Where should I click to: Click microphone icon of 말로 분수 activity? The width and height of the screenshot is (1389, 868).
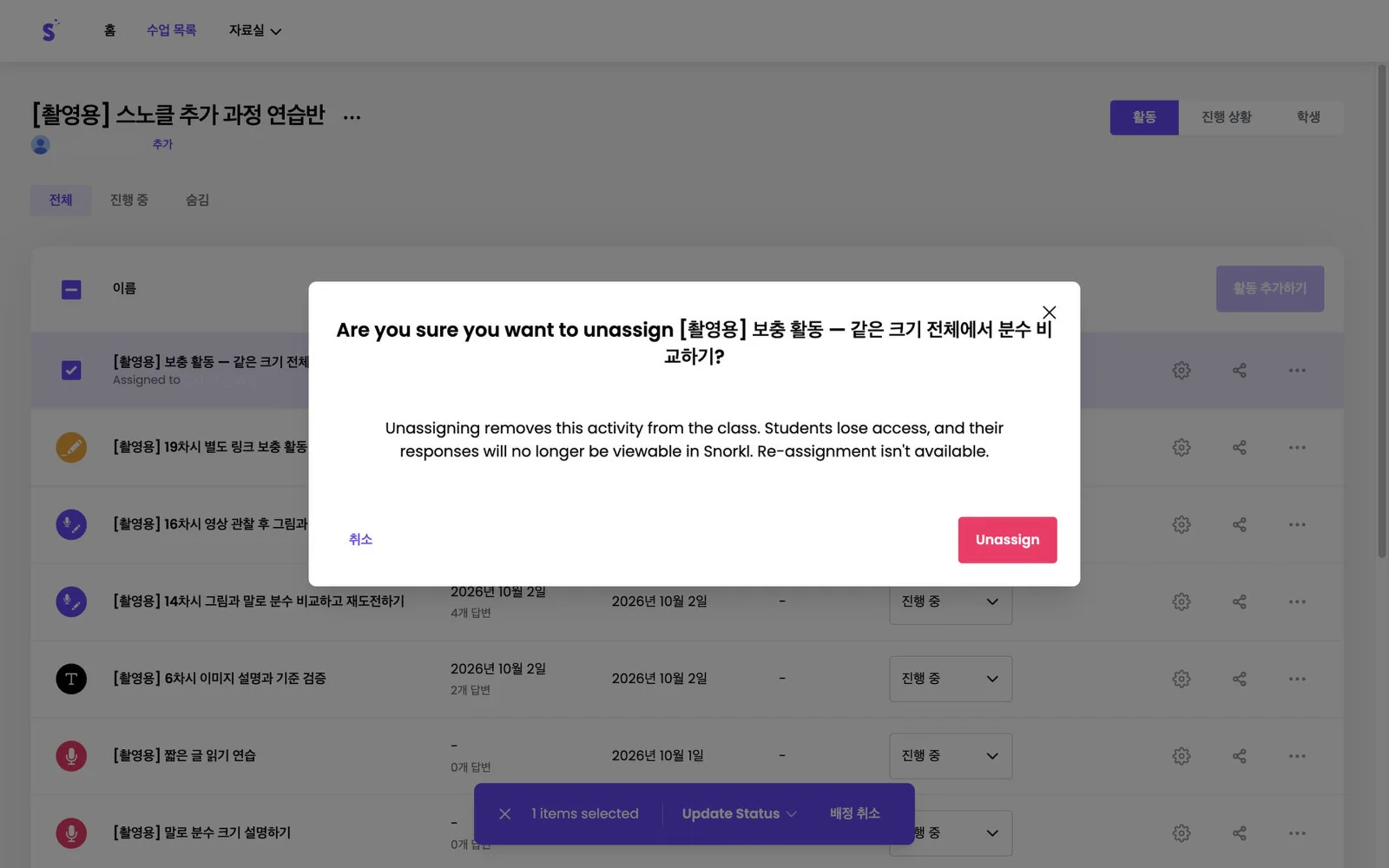(71, 833)
